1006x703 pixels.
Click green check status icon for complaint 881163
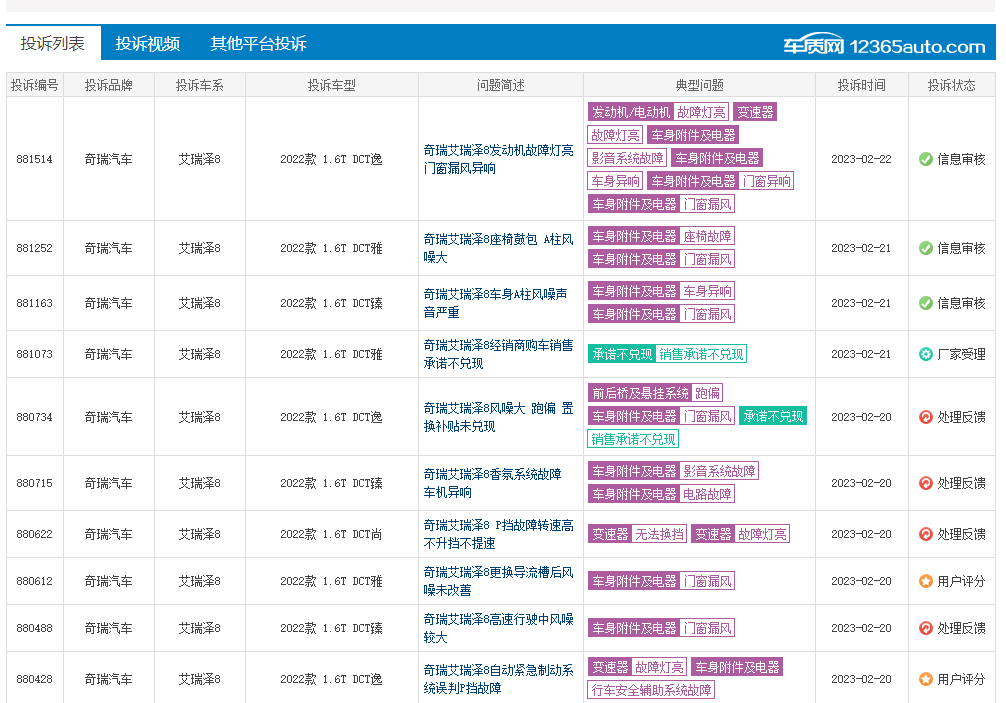926,303
